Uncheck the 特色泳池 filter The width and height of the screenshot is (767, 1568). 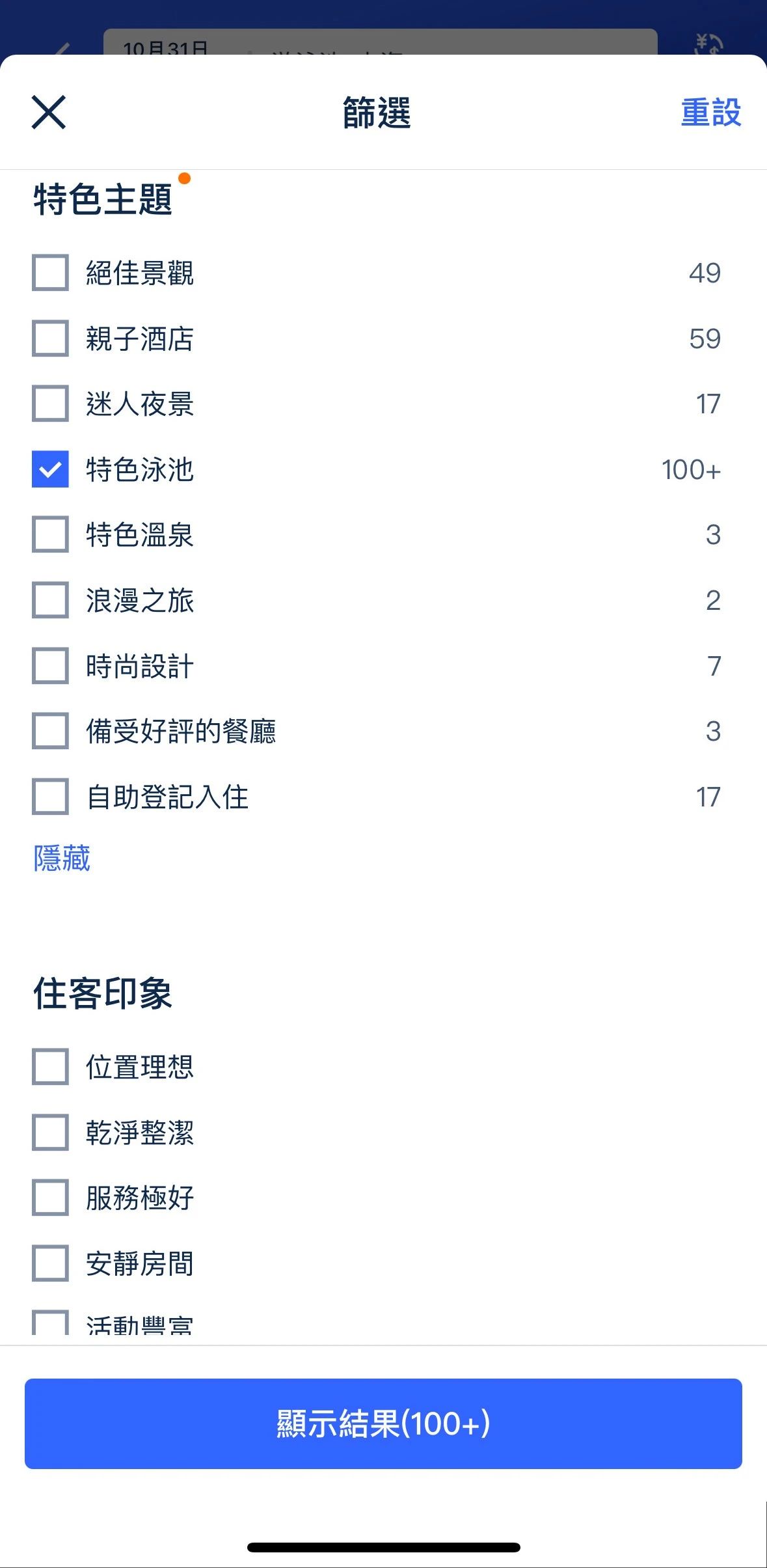tap(50, 469)
